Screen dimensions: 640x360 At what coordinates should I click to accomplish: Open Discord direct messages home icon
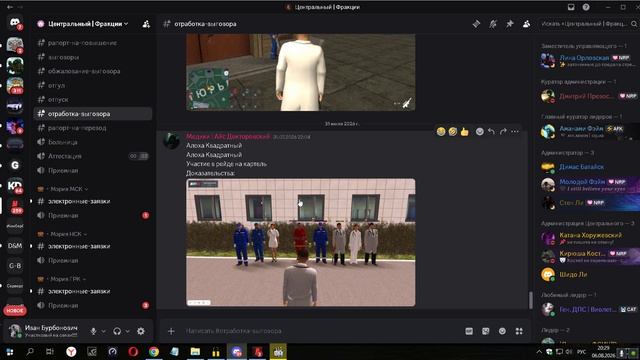pos(15,22)
